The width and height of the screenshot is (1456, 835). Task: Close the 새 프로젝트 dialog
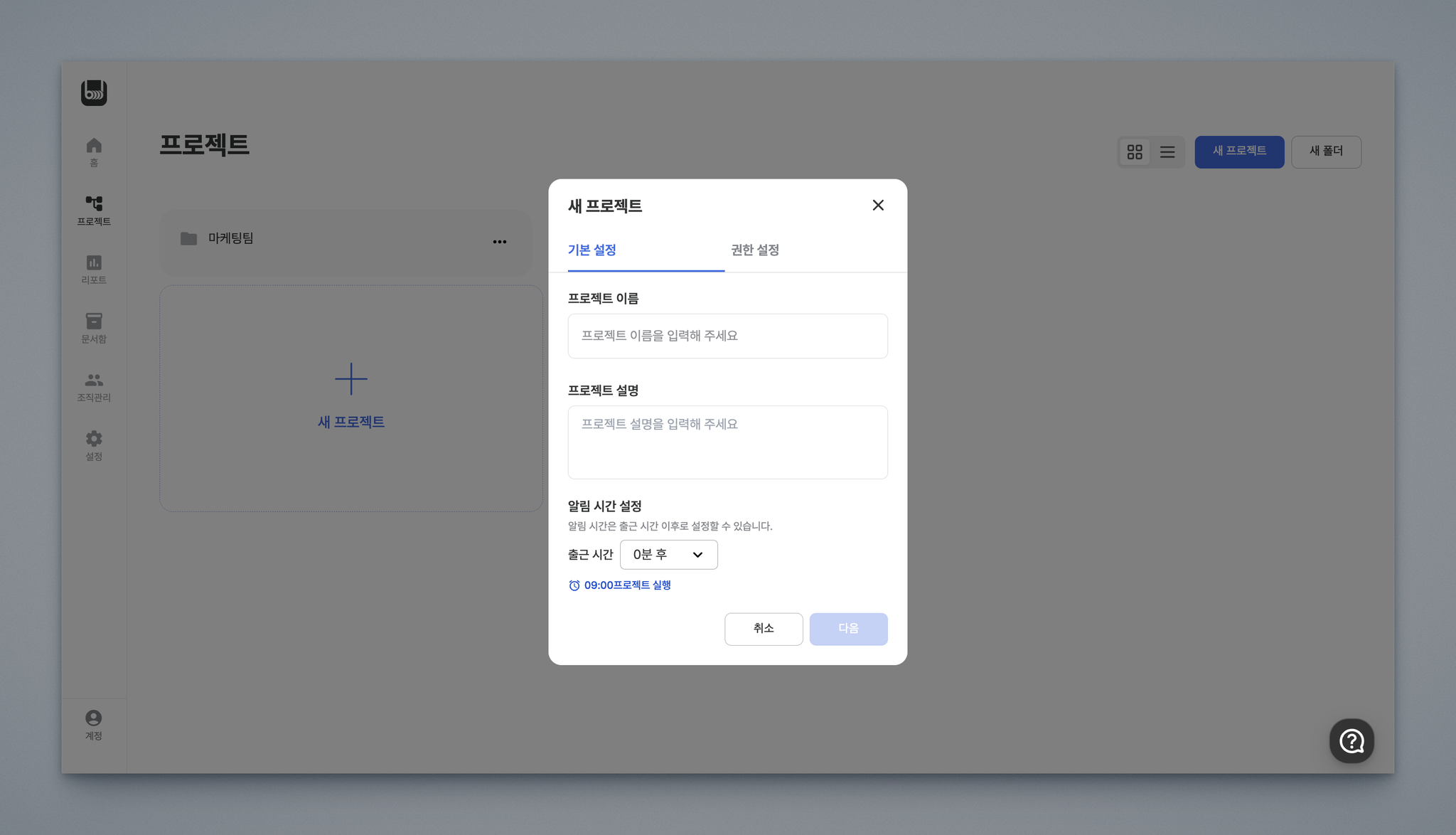(x=878, y=206)
